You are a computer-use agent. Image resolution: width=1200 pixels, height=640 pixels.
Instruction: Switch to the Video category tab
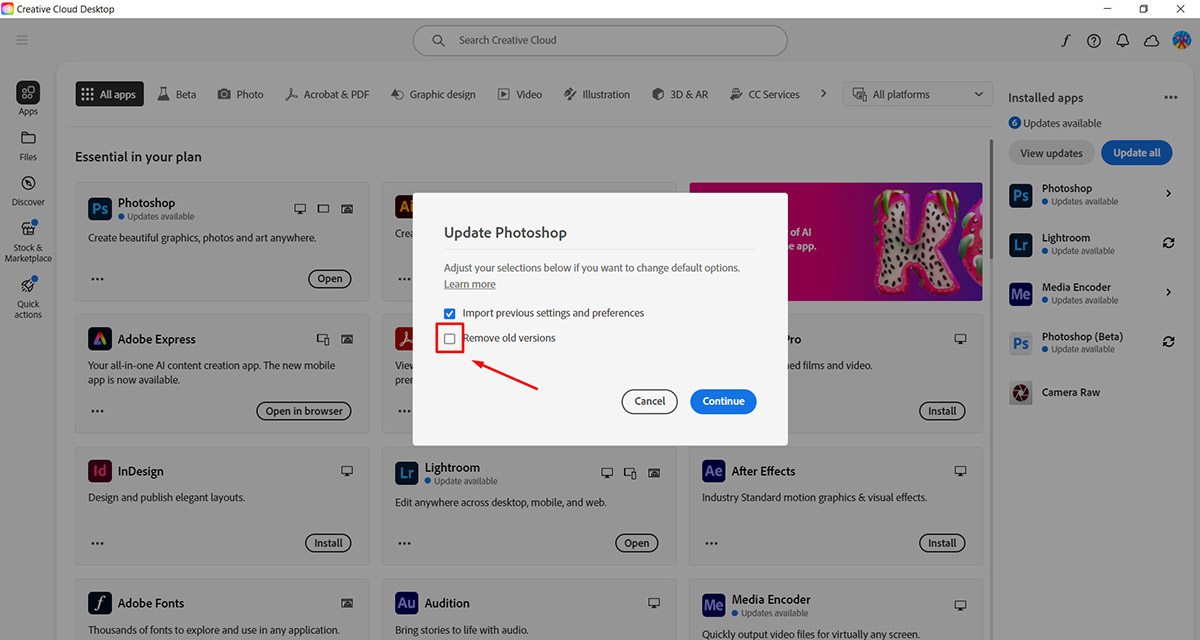(519, 94)
